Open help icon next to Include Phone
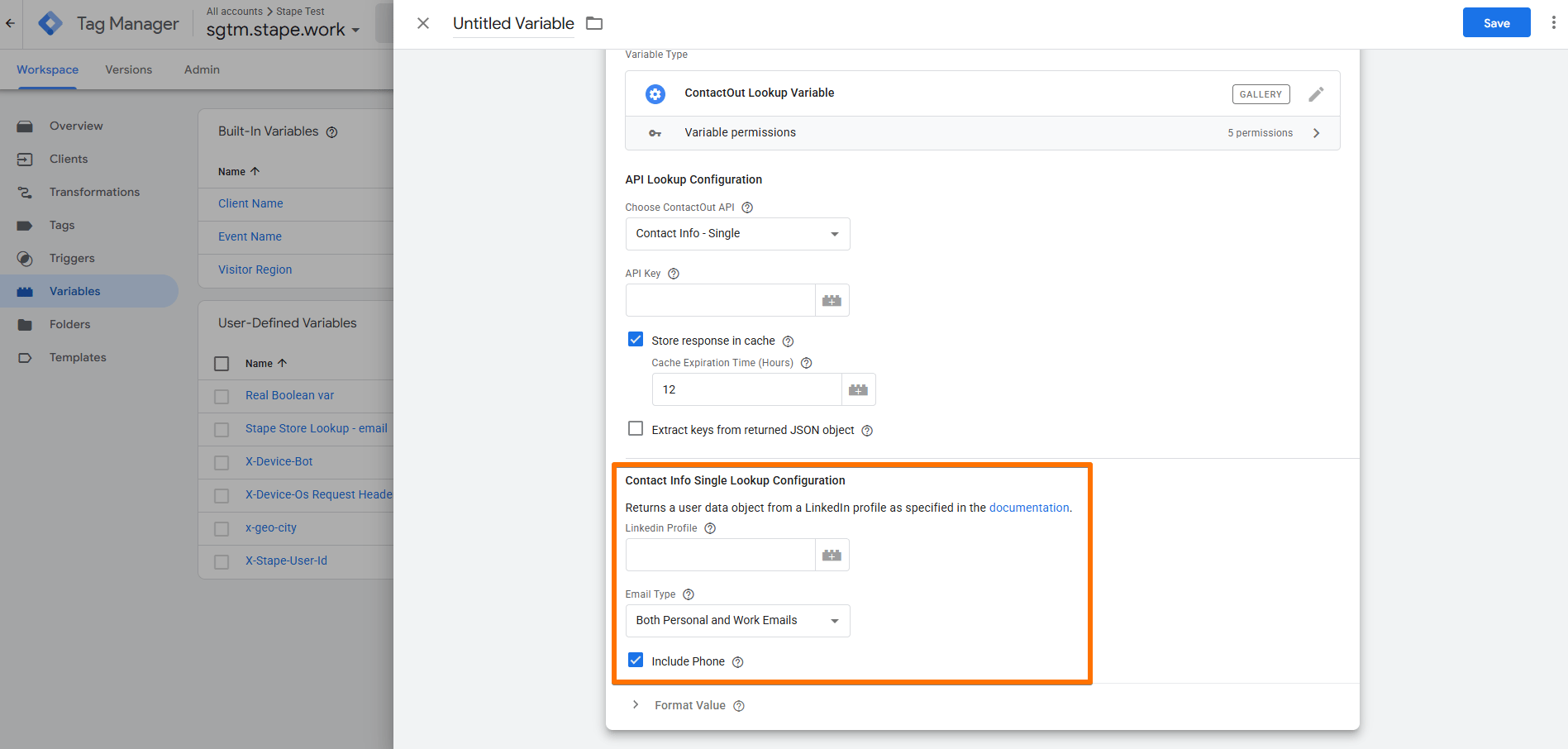Viewport: 1568px width, 749px height. (738, 662)
